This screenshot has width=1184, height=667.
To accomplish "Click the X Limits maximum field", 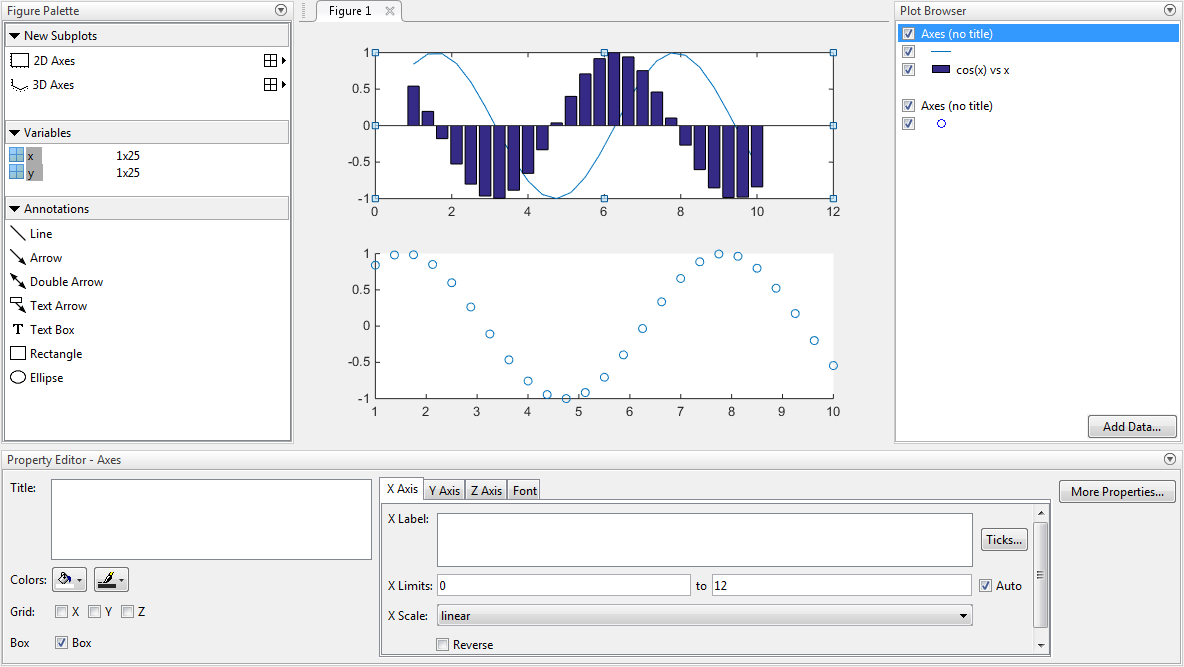I will click(x=841, y=585).
